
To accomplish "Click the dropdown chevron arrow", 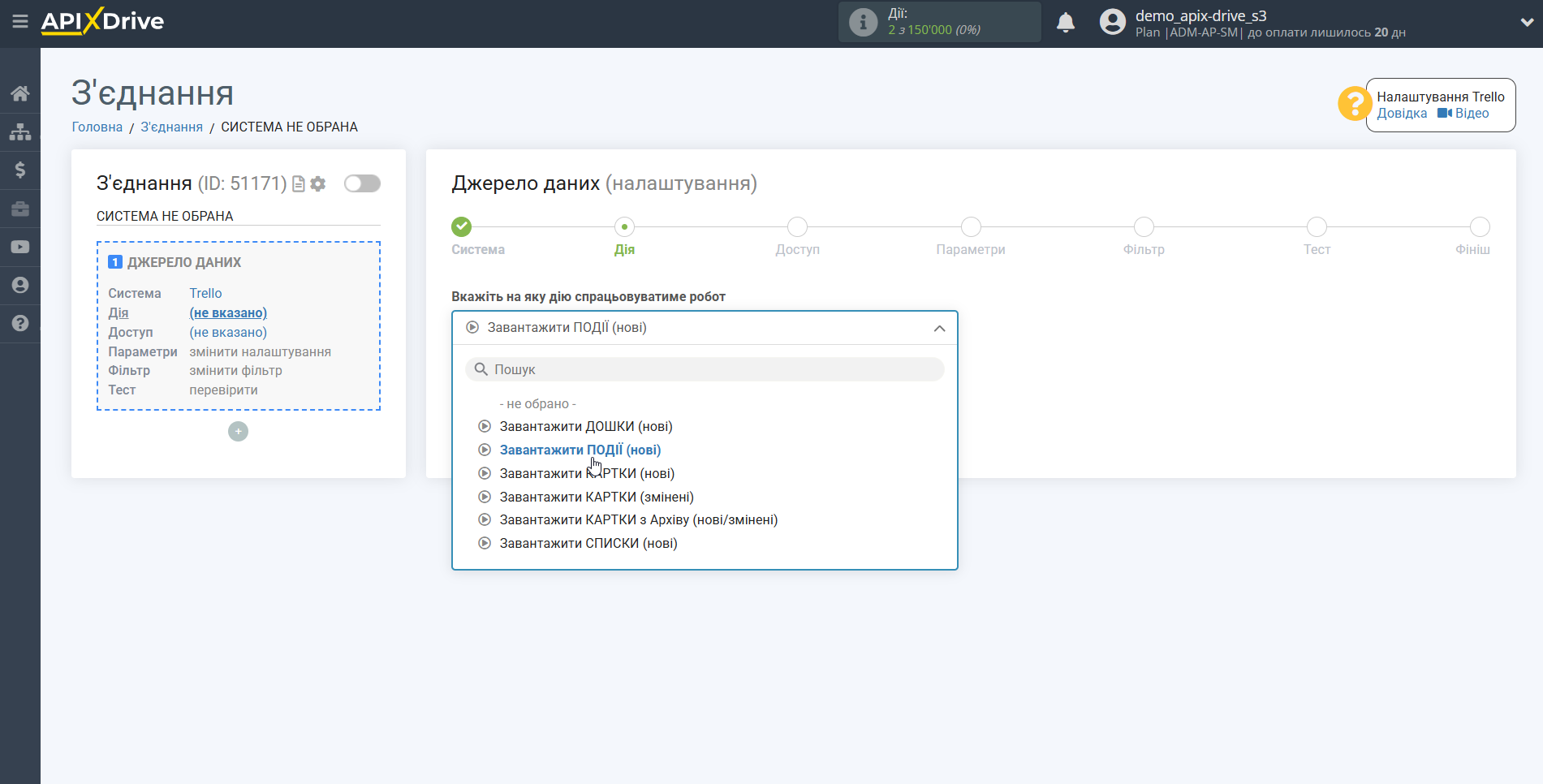I will pyautogui.click(x=939, y=329).
